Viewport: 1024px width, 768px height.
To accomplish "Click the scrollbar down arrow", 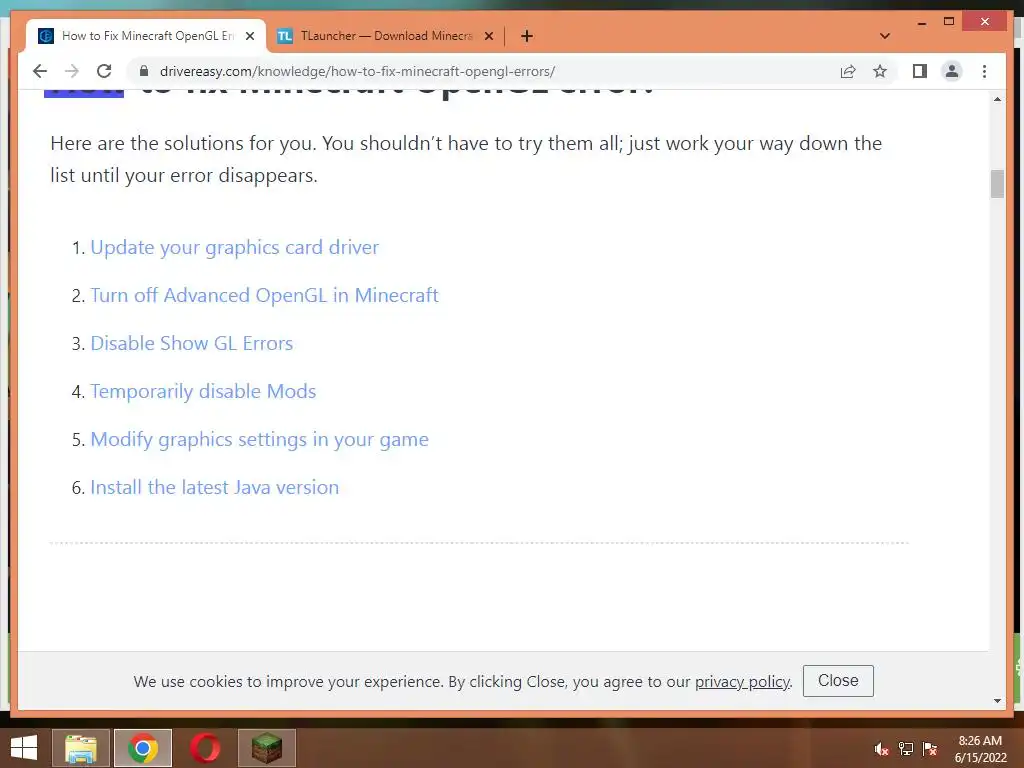I will click(x=997, y=701).
